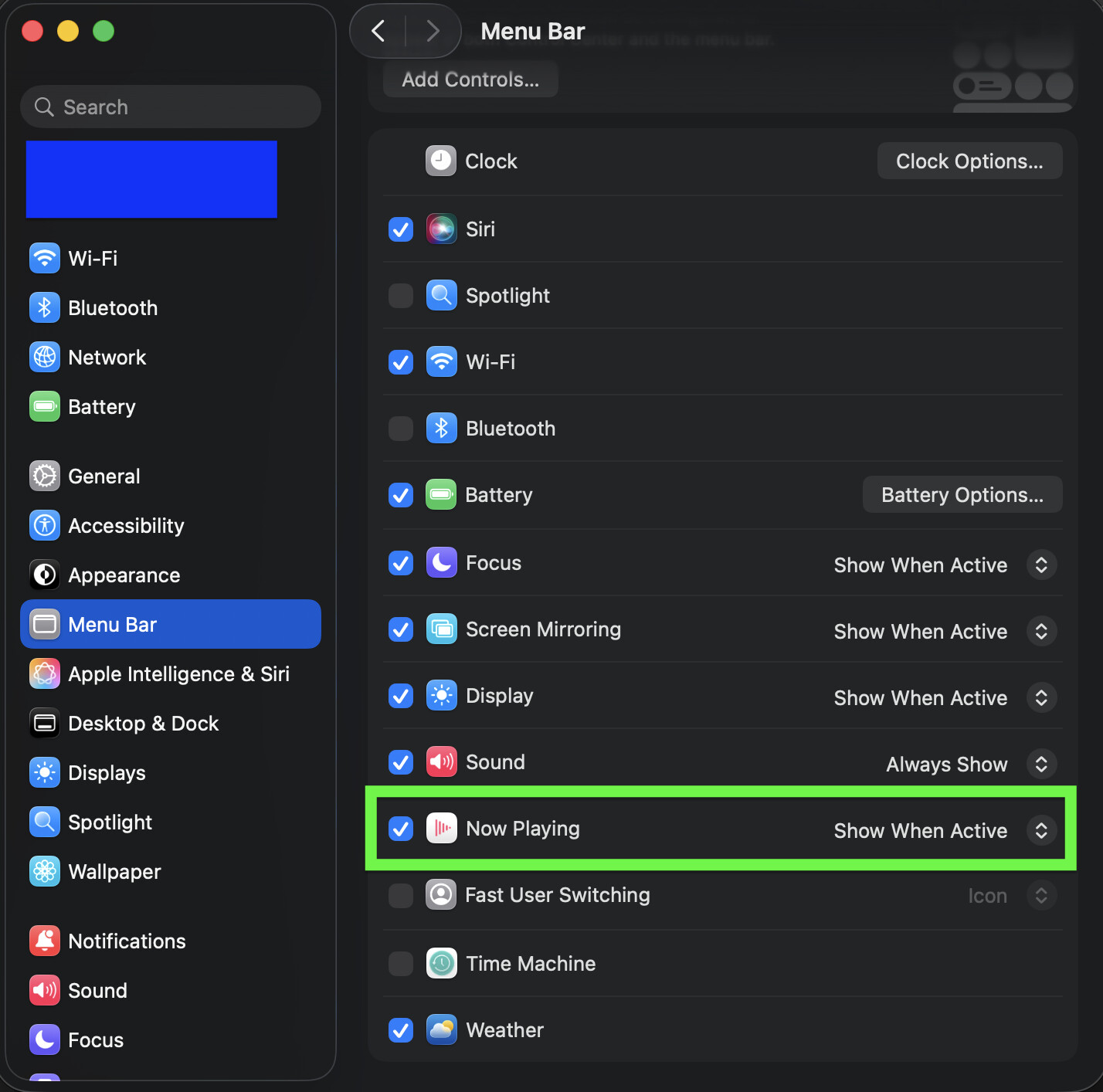Click the Apple Intelligence & Siri sidebar icon

click(45, 673)
